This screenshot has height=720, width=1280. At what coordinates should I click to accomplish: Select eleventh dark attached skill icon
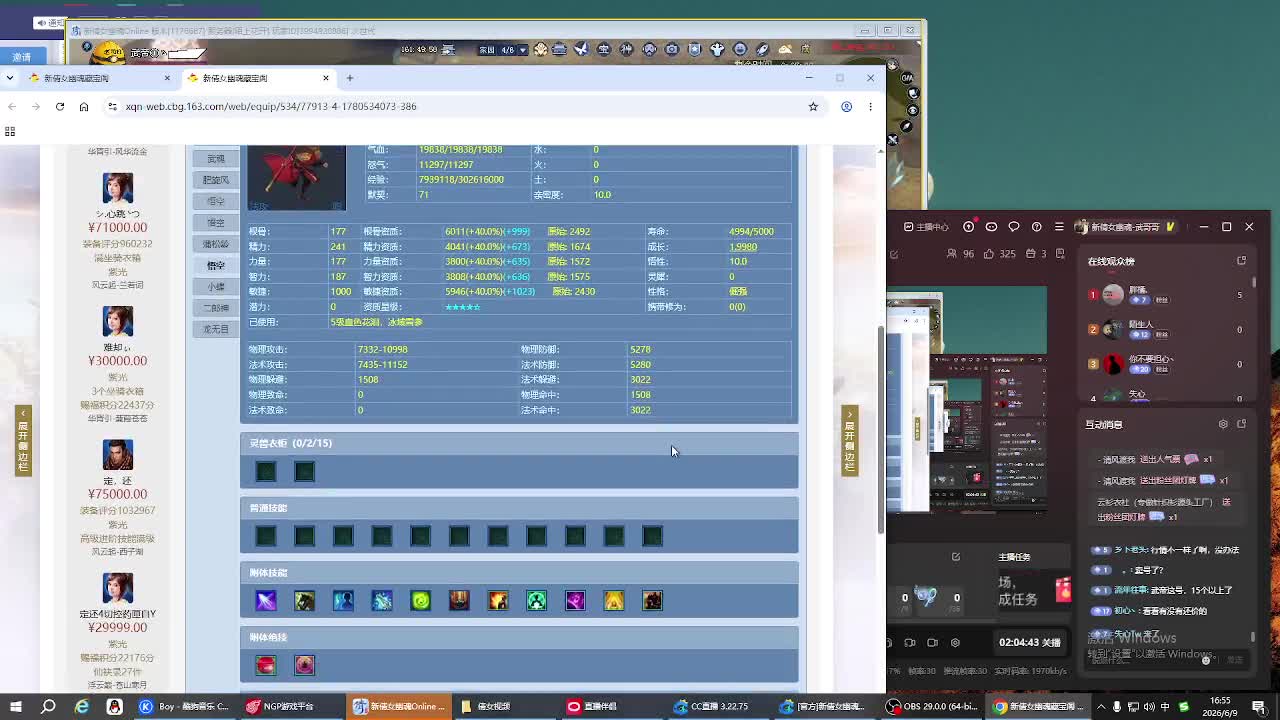coord(652,600)
